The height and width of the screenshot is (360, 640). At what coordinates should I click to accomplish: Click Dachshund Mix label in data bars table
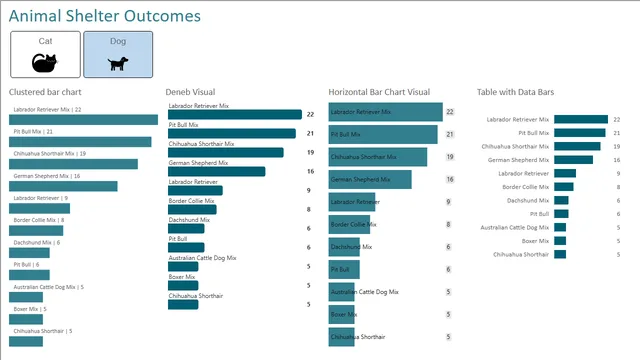tap(528, 200)
